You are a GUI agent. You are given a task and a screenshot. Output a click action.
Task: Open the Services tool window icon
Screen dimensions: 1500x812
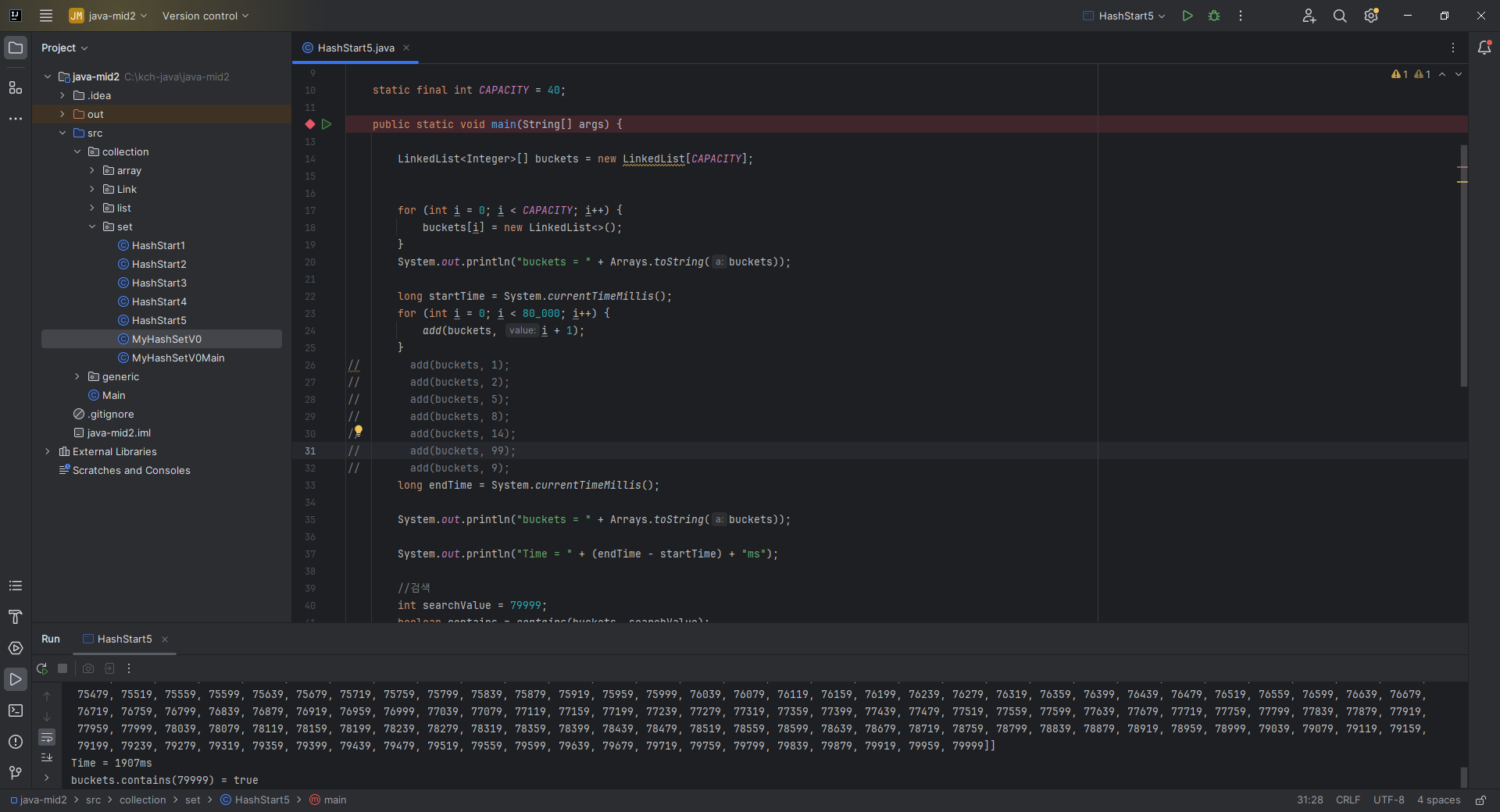coord(16,648)
